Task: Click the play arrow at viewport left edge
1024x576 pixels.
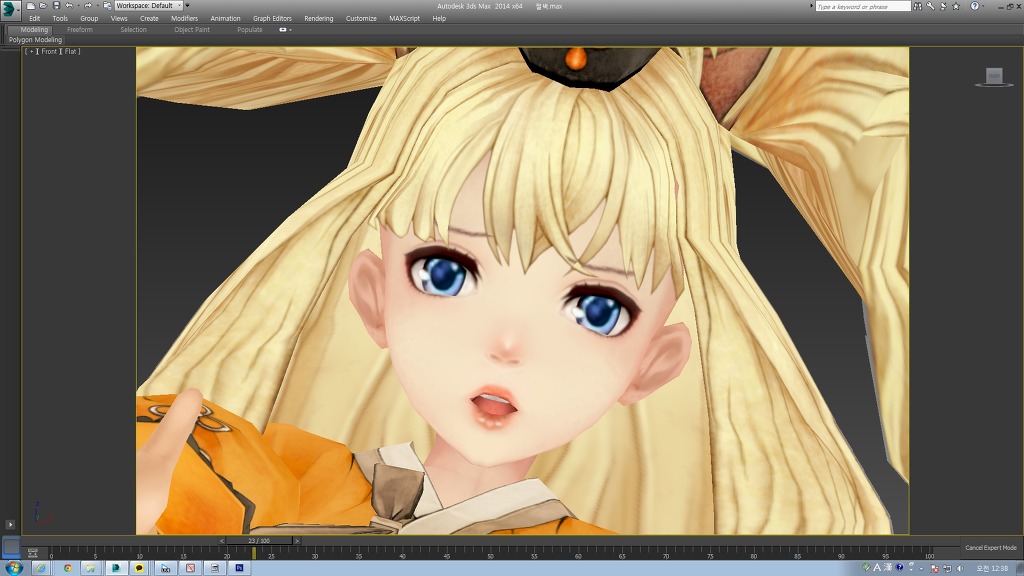Action: 10,524
